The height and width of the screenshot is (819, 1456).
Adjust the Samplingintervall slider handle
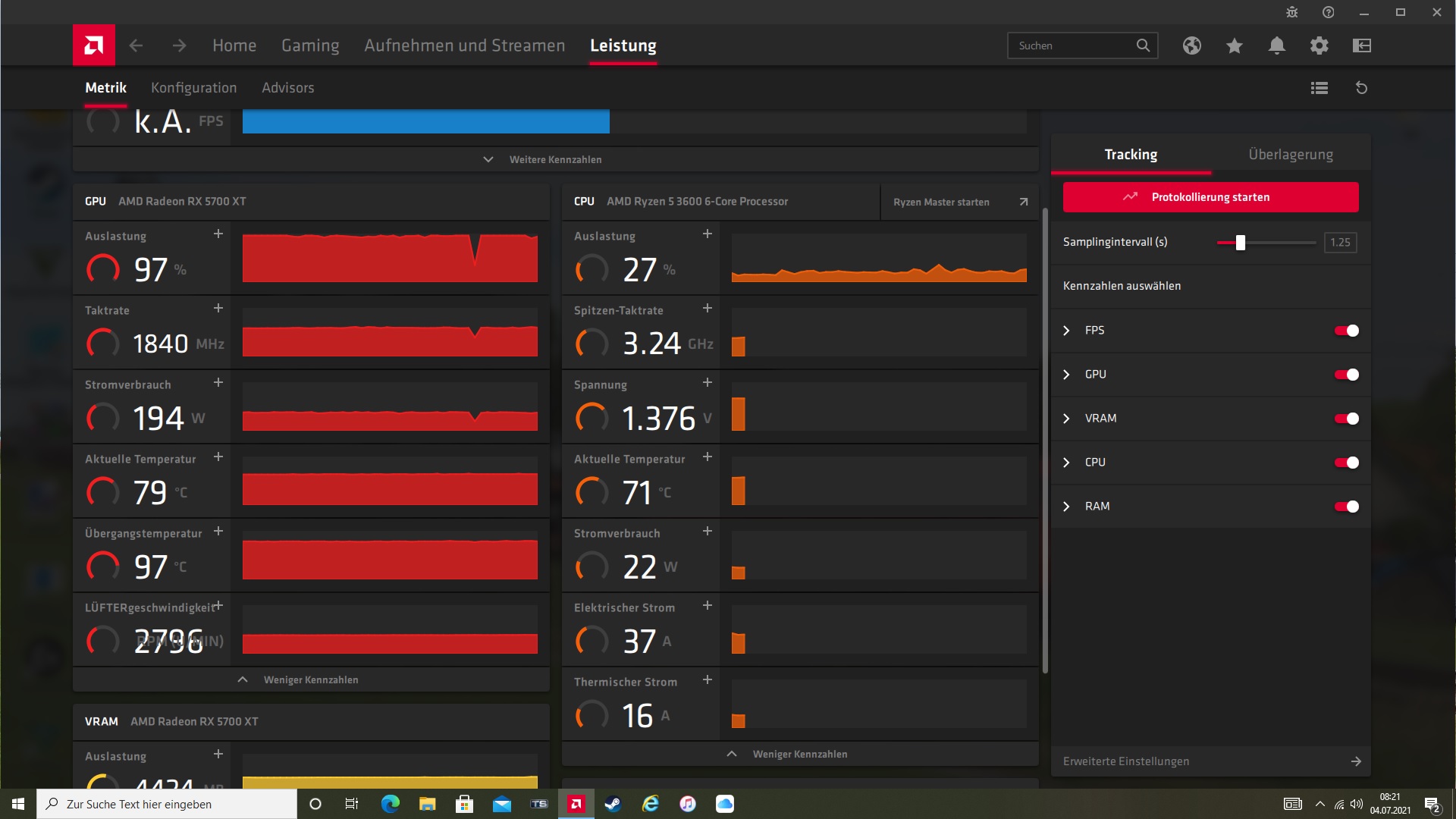point(1241,243)
